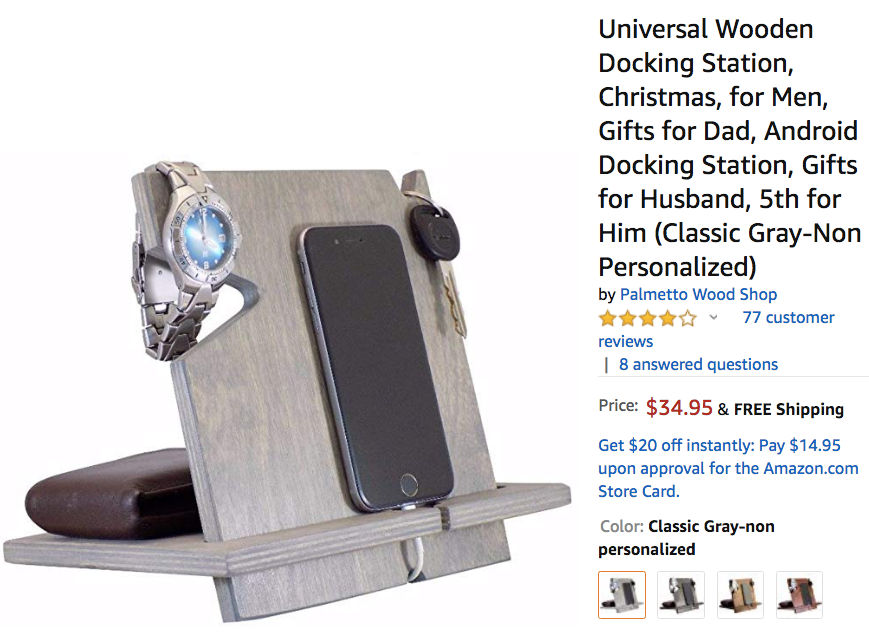Click the Get $20 off Store Card offer

point(728,468)
